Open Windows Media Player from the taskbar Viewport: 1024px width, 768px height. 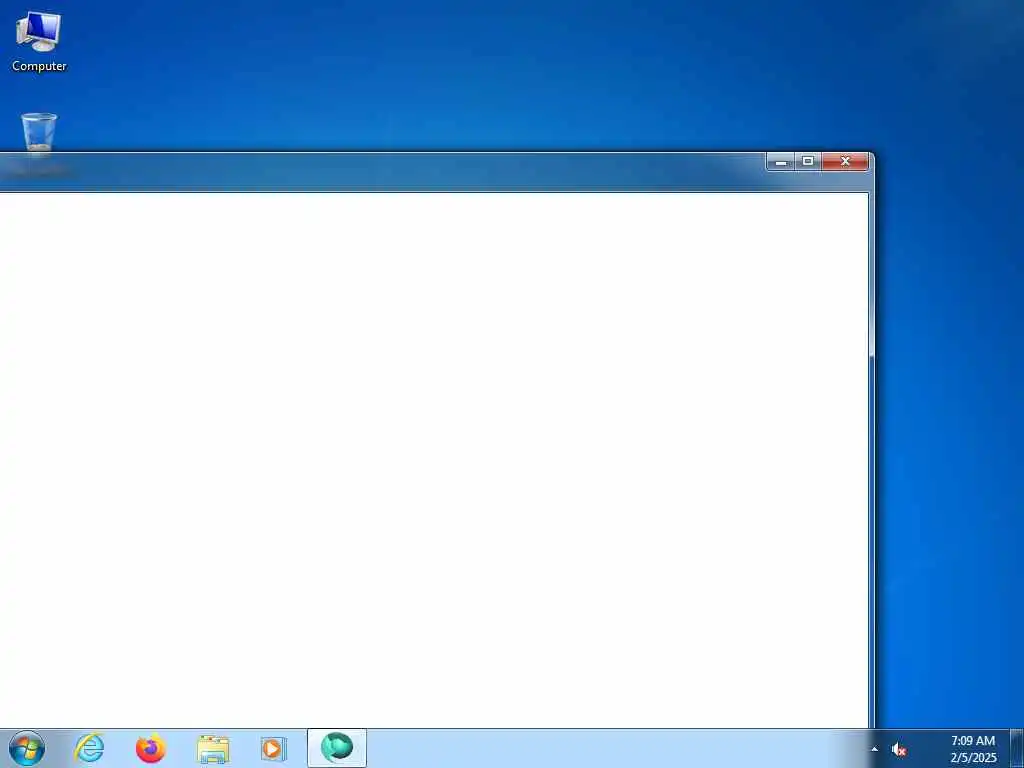(273, 748)
